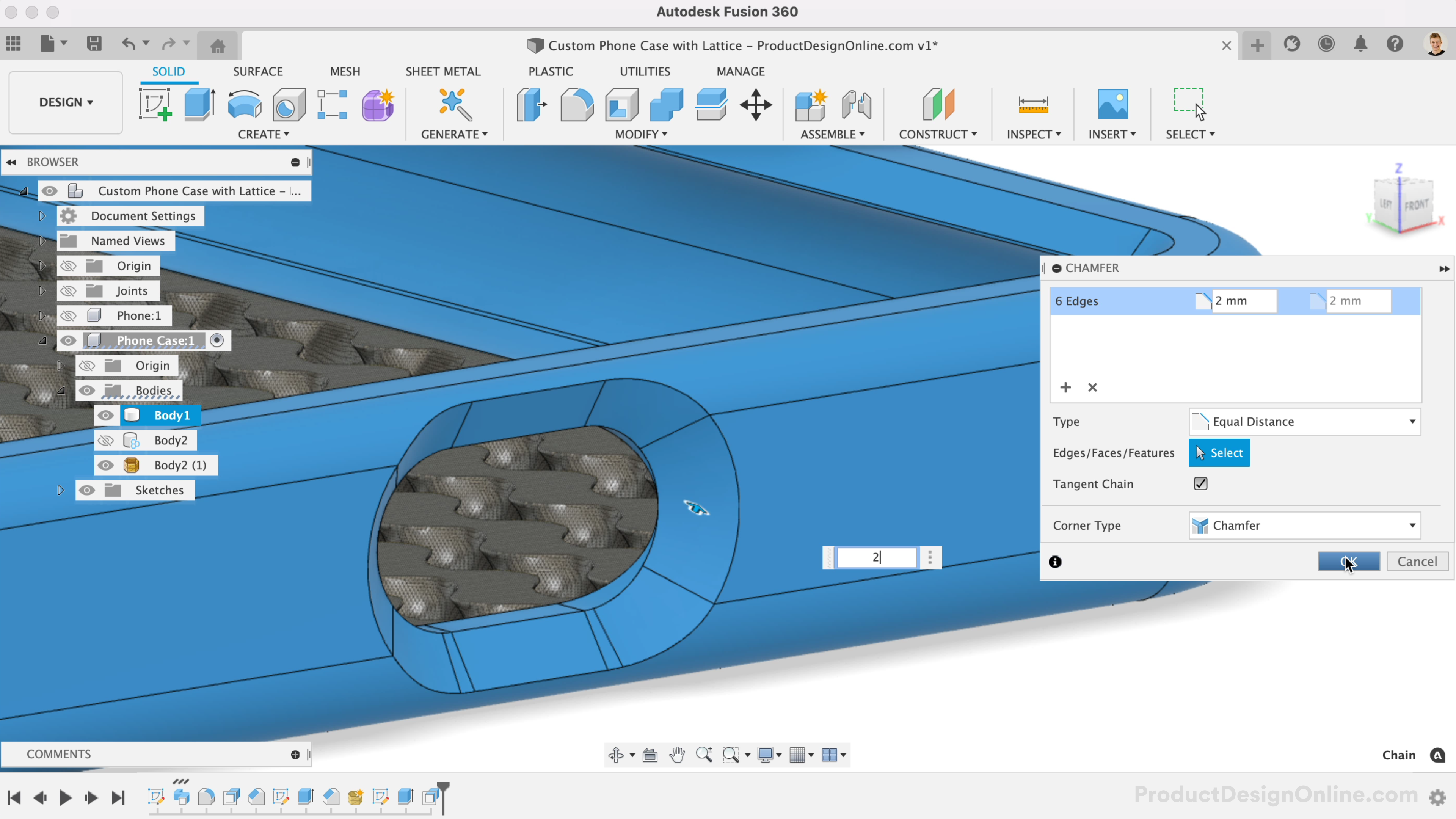Click the Select button for Edges/Faces/Features

pyautogui.click(x=1219, y=453)
